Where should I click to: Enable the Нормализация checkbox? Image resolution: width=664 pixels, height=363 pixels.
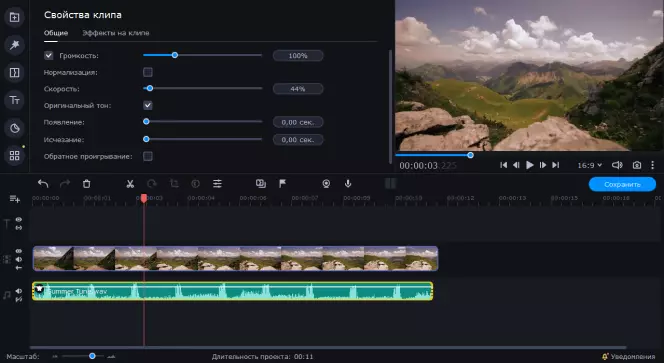[148, 72]
